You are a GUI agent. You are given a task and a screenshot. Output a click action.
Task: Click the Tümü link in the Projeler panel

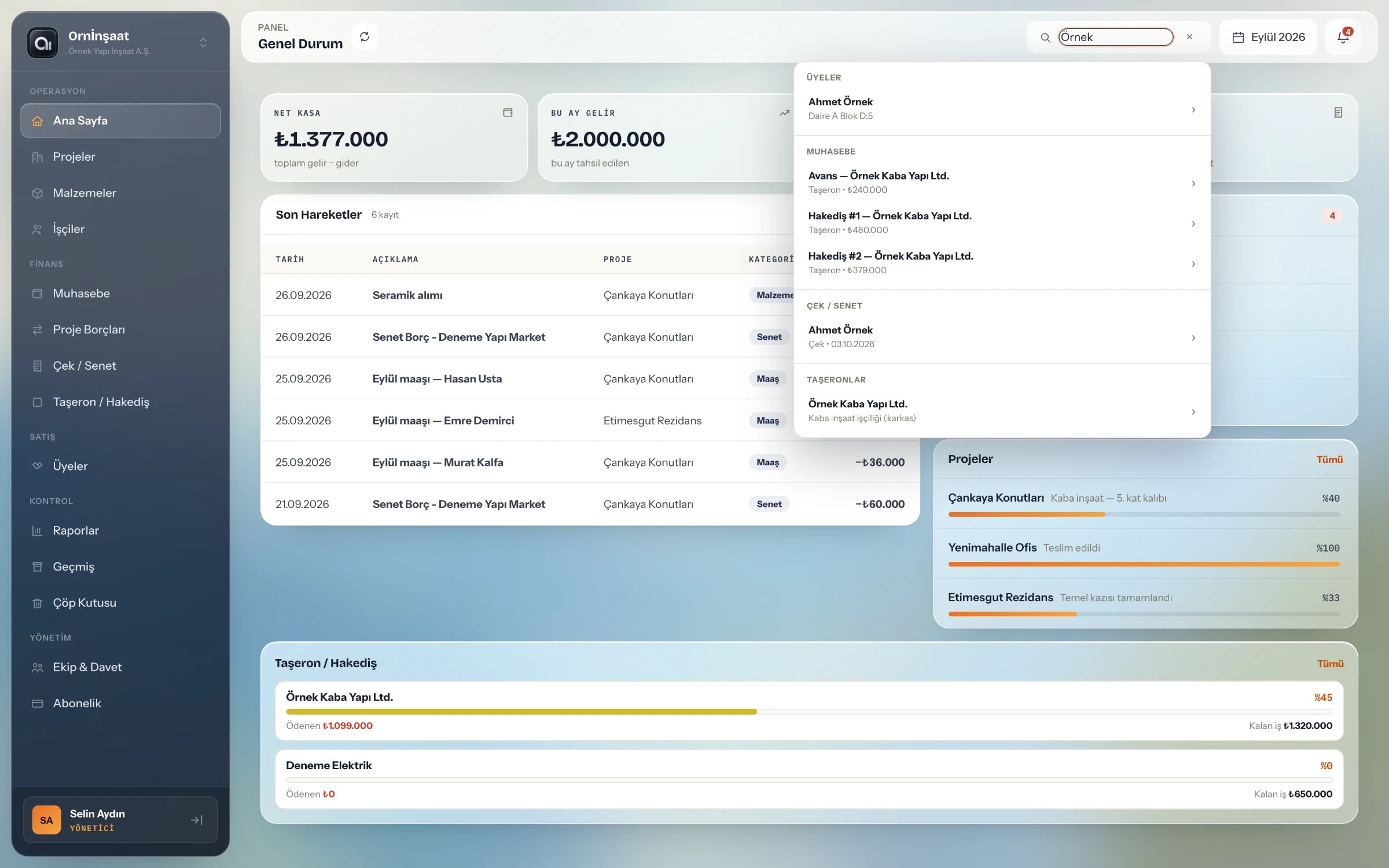(x=1329, y=459)
